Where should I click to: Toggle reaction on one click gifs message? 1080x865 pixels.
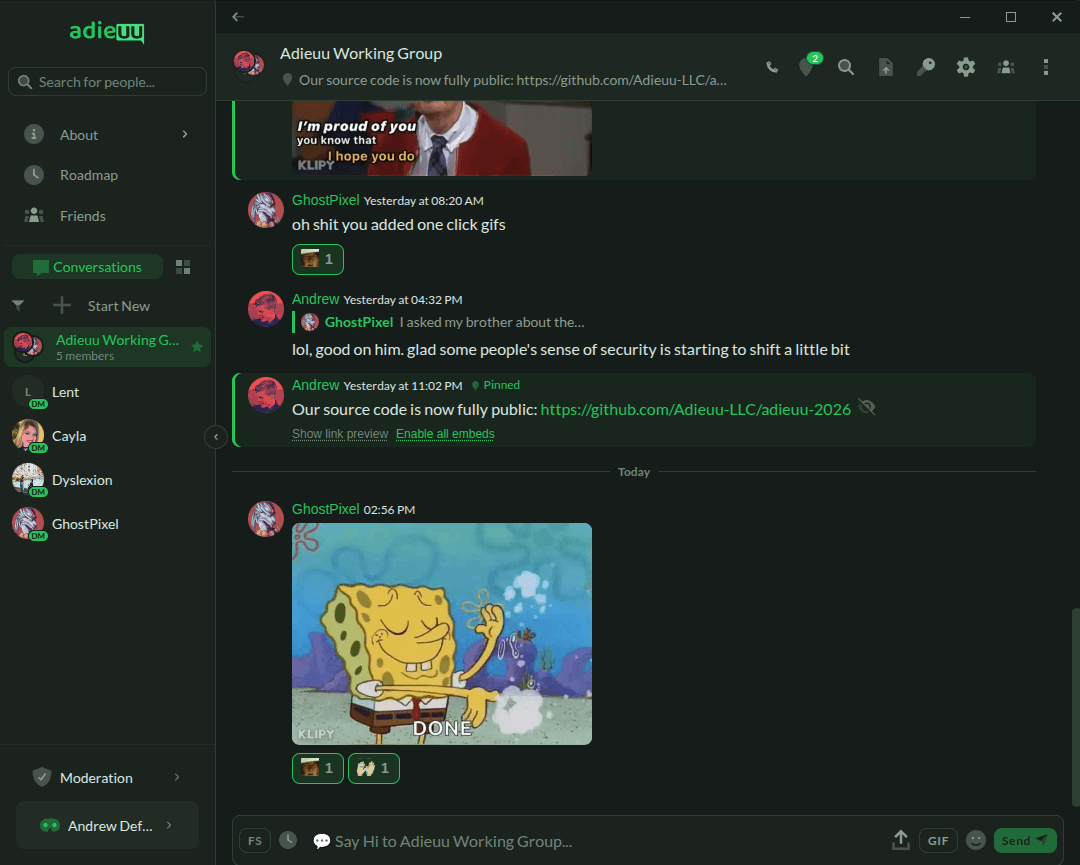(x=318, y=260)
